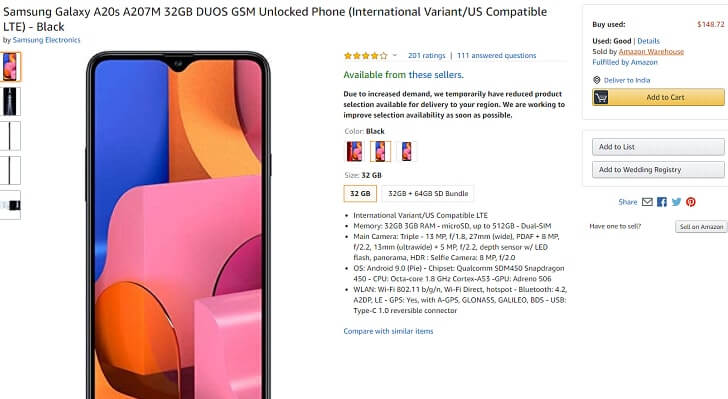Click the cart icon on Add to Cart

click(601, 97)
